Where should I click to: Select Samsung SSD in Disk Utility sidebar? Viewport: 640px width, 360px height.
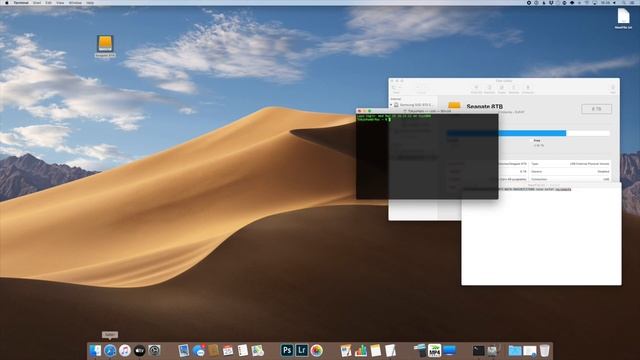[x=413, y=105]
